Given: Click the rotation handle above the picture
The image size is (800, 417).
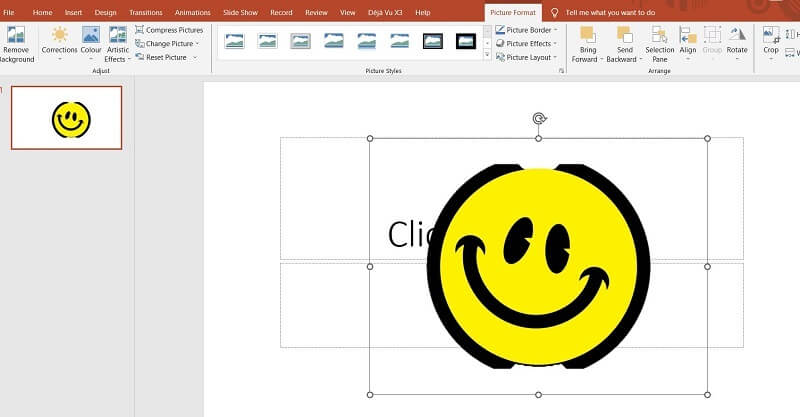Looking at the screenshot, I should point(539,119).
